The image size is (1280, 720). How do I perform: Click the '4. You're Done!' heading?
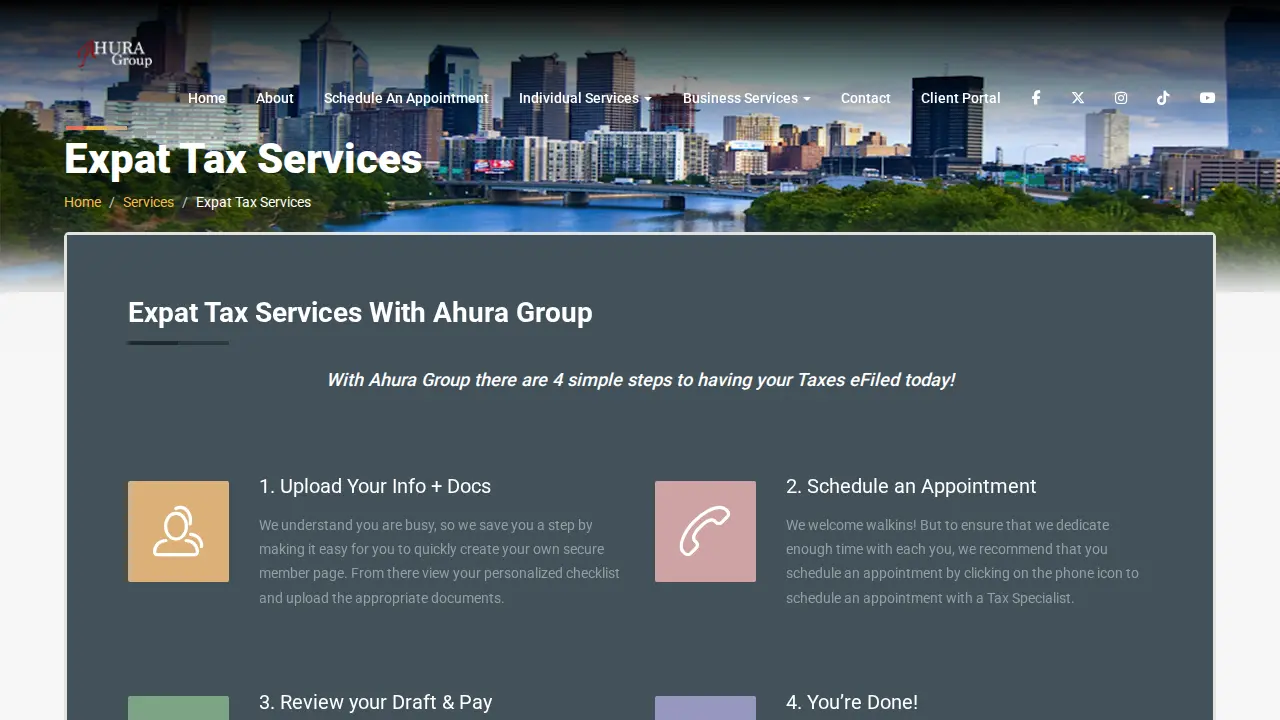pyautogui.click(x=852, y=702)
